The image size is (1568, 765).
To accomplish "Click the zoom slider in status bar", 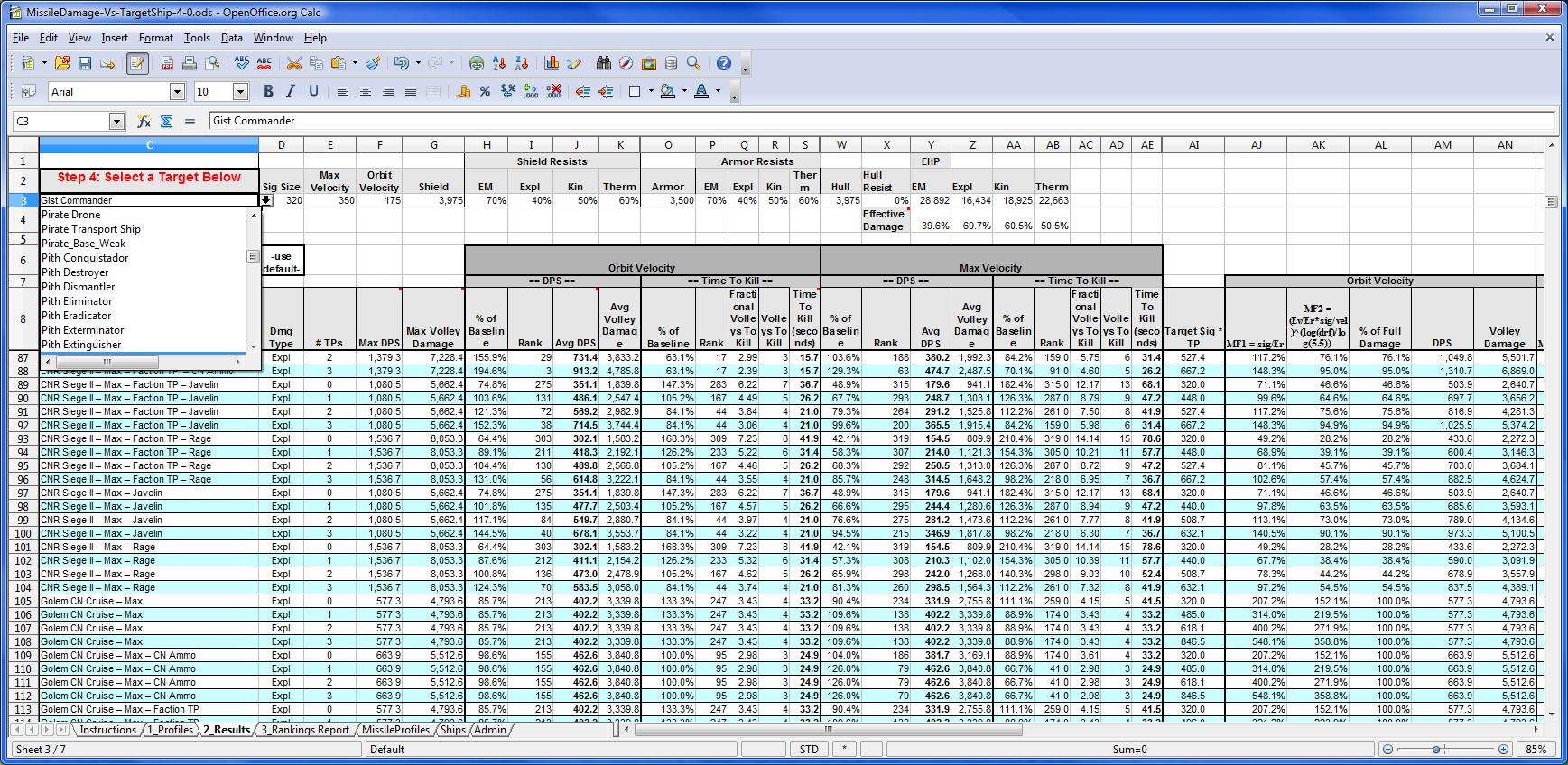I will (1436, 750).
